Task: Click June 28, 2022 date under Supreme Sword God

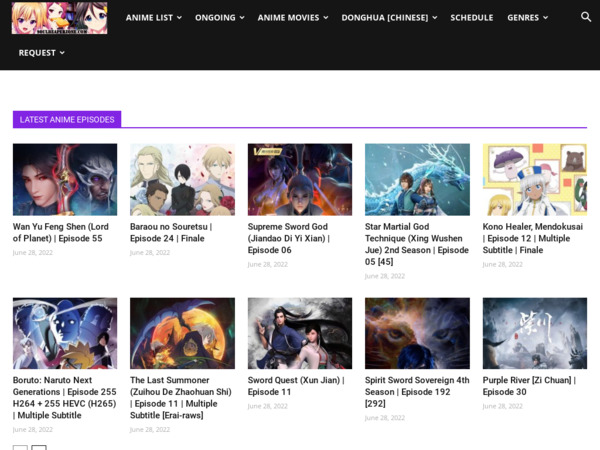Action: point(267,264)
